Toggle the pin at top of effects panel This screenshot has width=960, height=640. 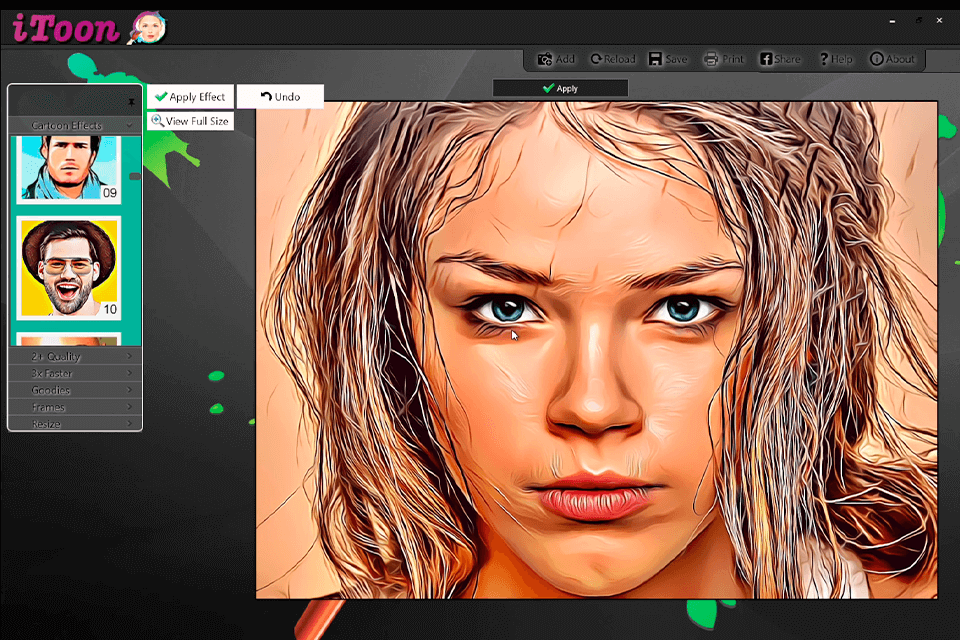[x=131, y=101]
